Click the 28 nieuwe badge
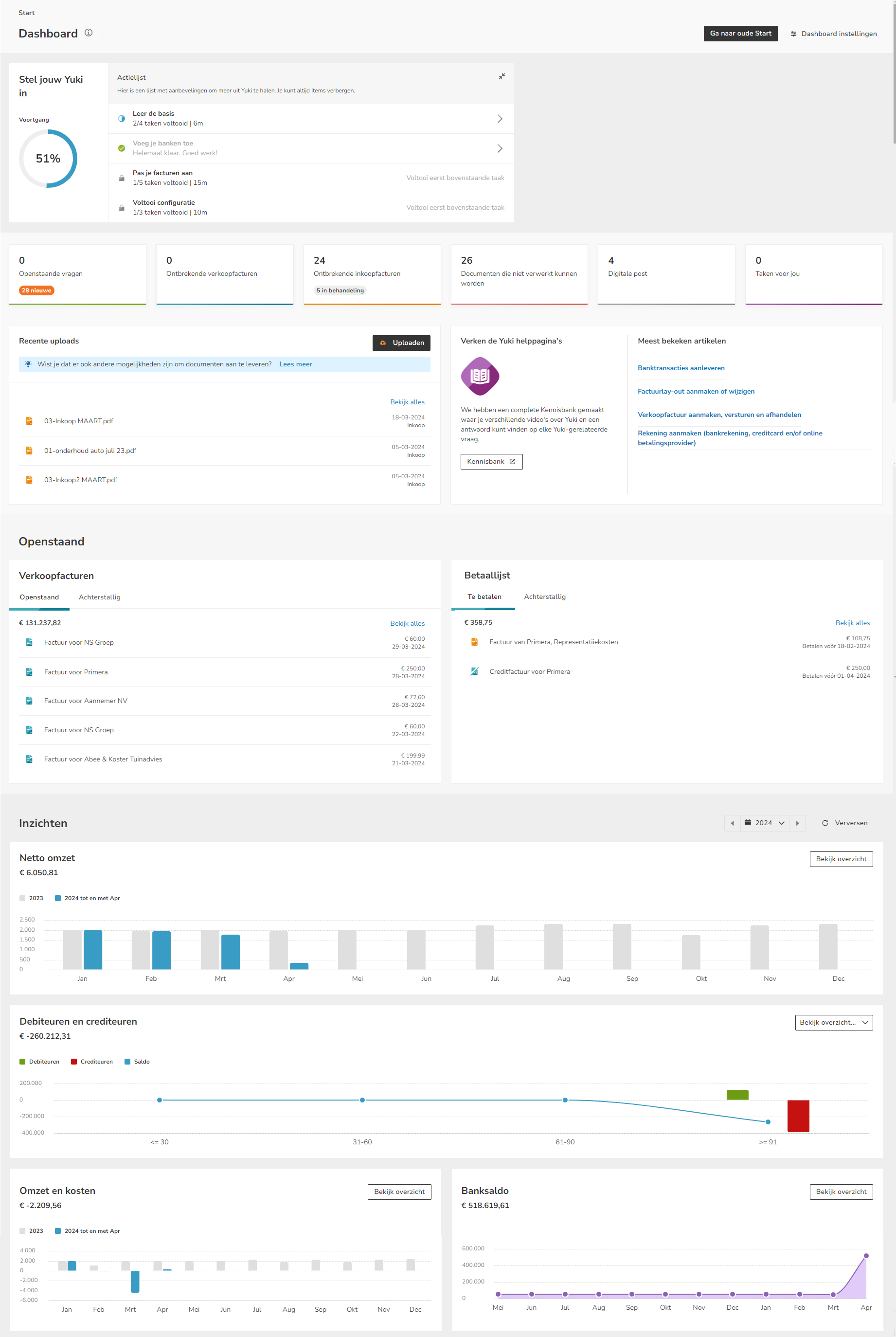 click(x=36, y=291)
